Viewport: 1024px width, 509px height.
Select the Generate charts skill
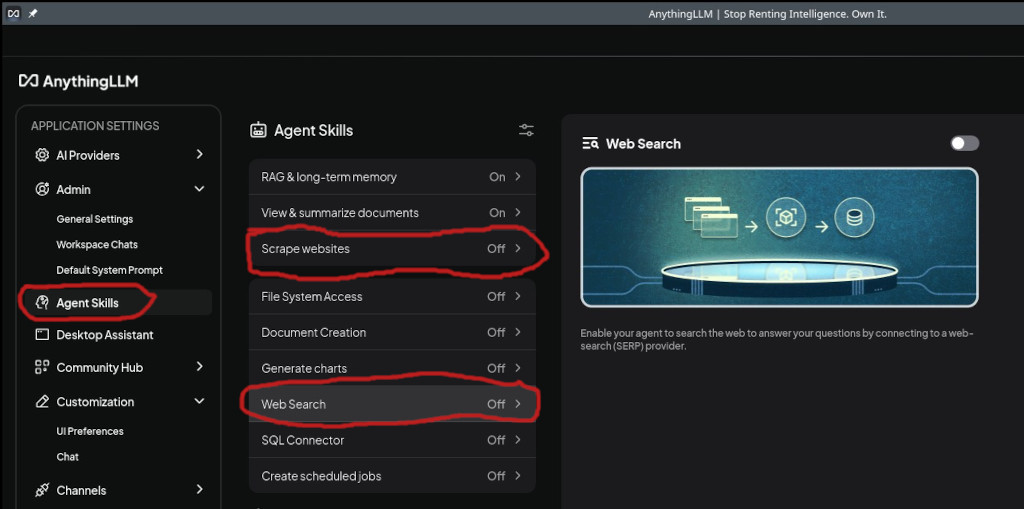[x=392, y=368]
